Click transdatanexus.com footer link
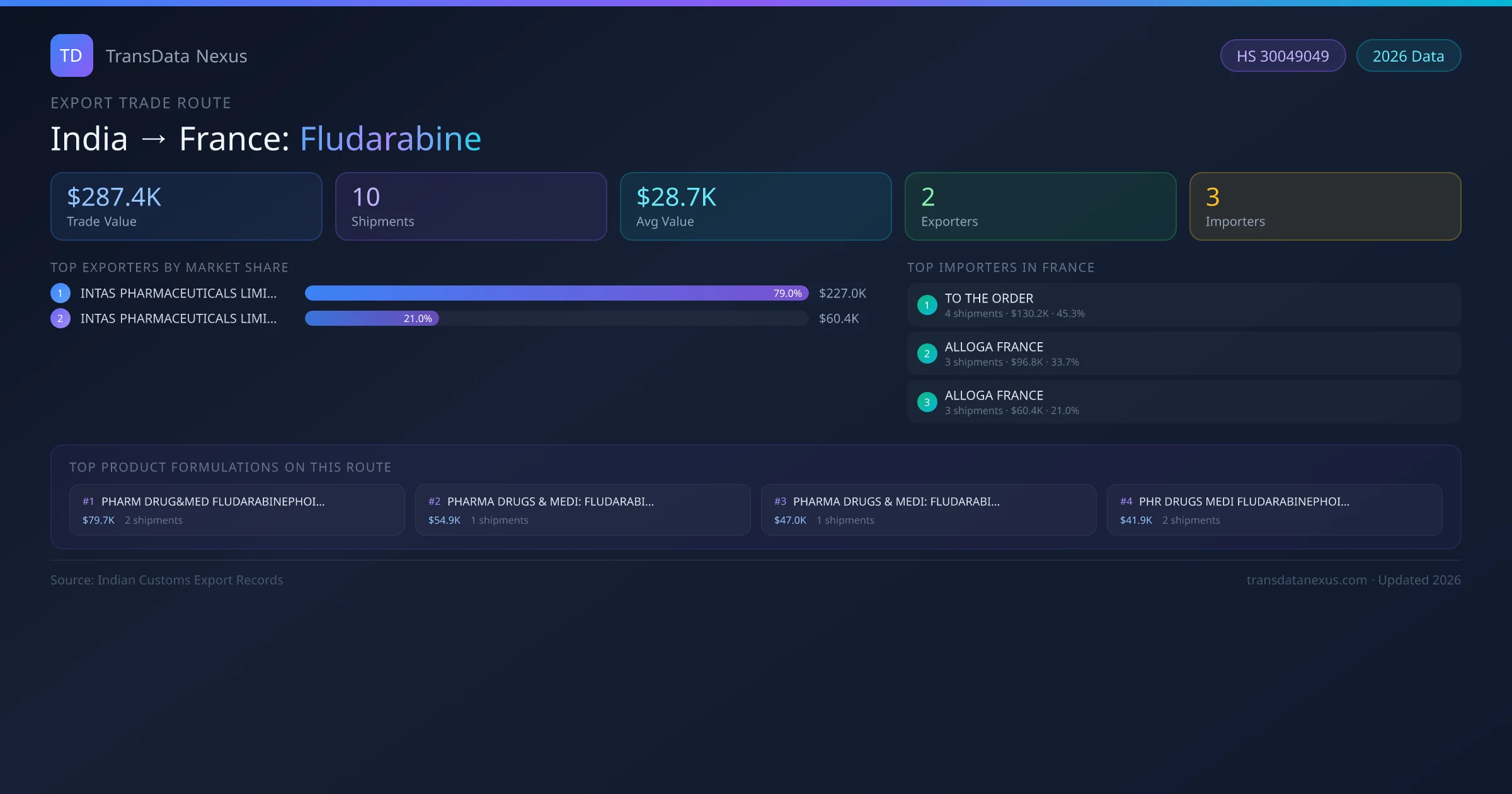 [x=1307, y=580]
